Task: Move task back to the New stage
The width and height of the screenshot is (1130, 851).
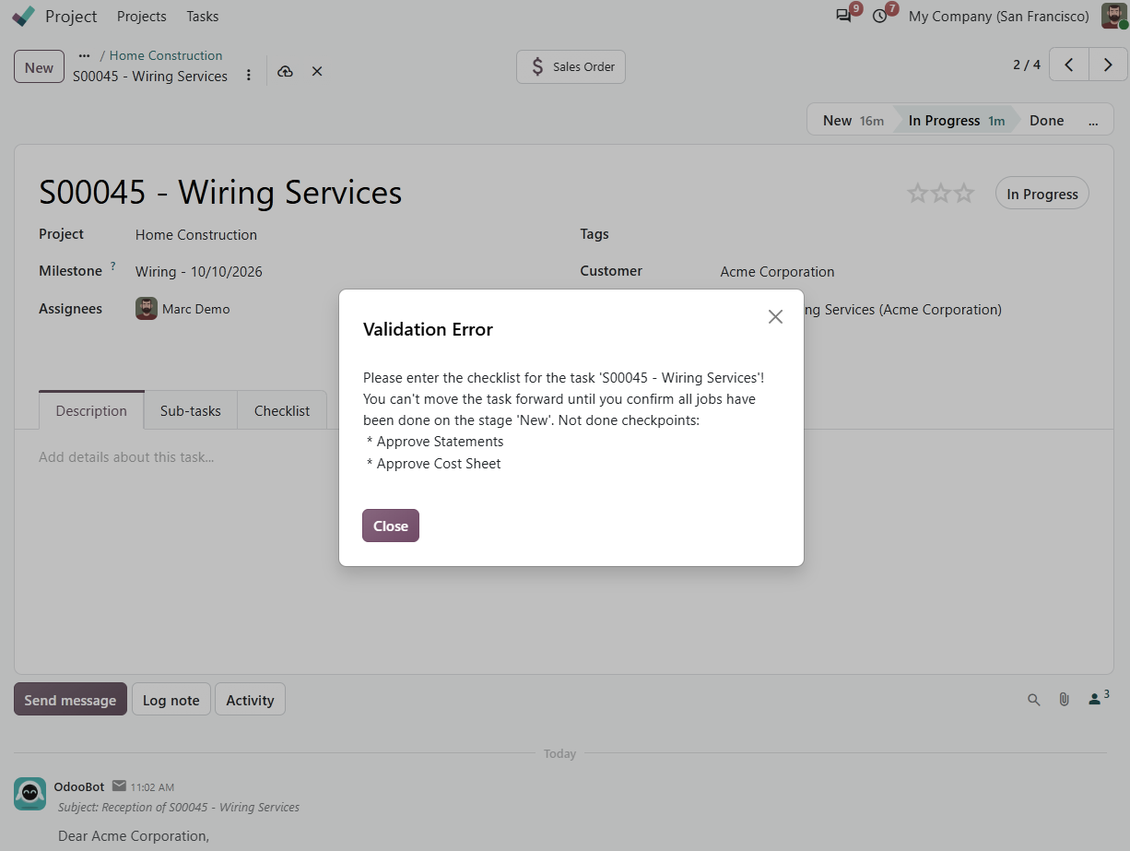Action: (x=853, y=120)
